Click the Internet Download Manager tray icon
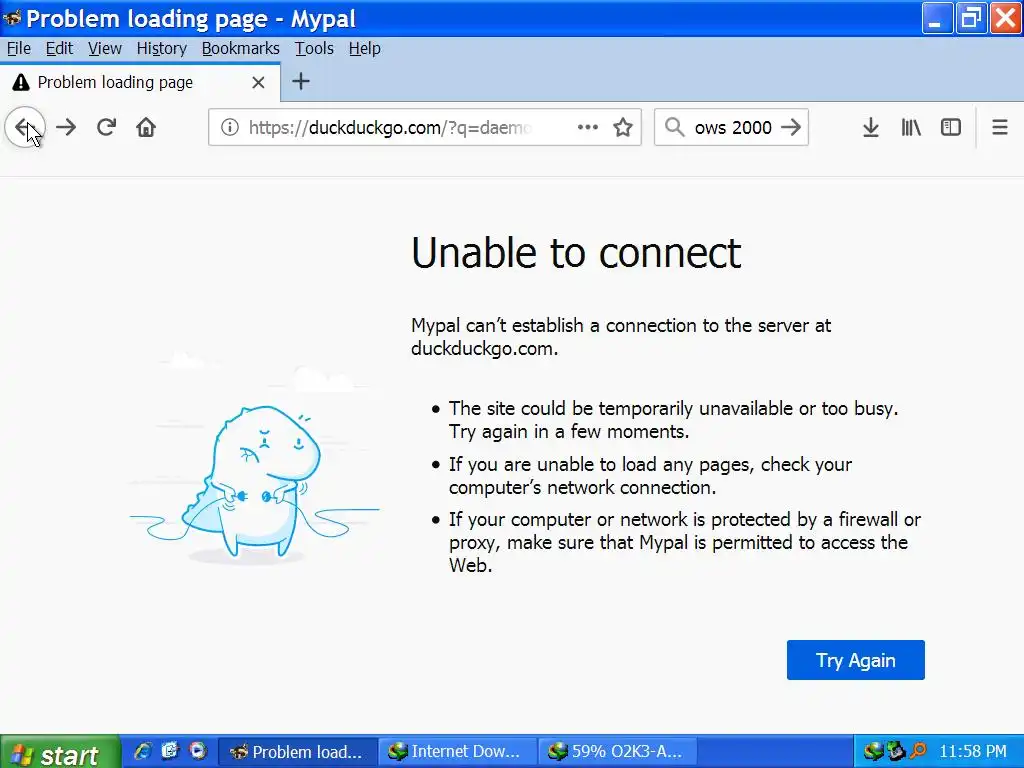Viewport: 1024px width, 768px height. [872, 751]
